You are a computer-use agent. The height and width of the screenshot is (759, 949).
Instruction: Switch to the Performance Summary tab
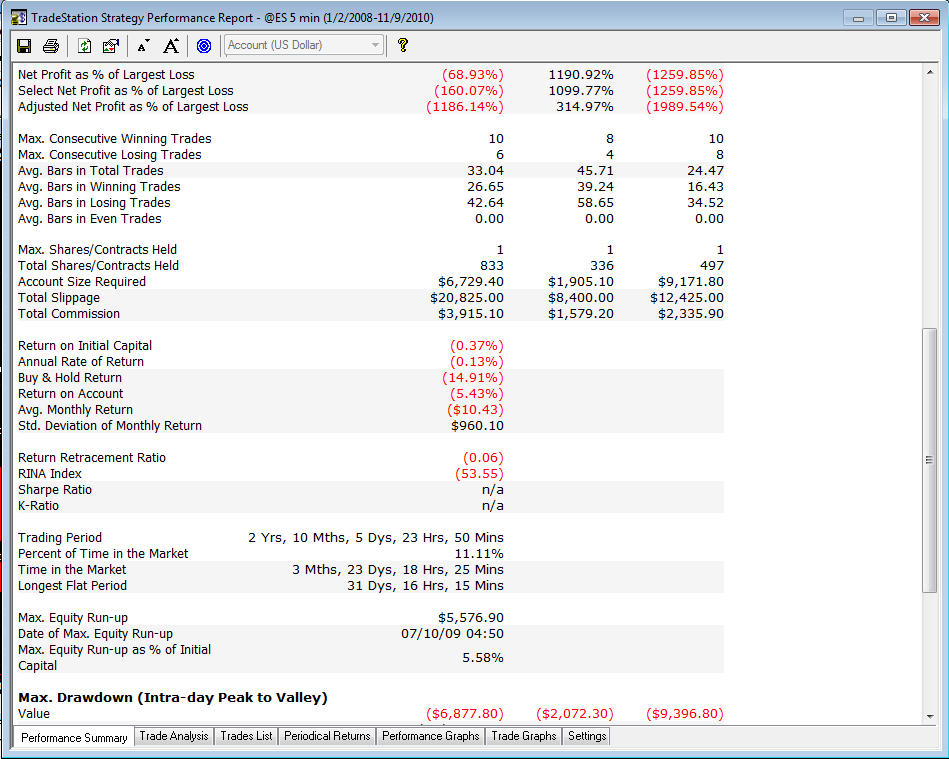[74, 738]
